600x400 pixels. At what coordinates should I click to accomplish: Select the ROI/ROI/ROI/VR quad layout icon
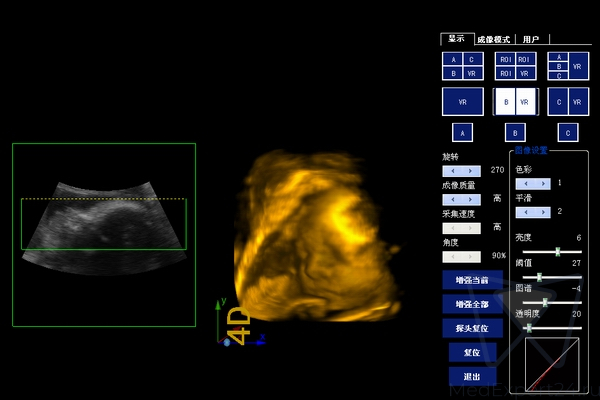(515, 66)
